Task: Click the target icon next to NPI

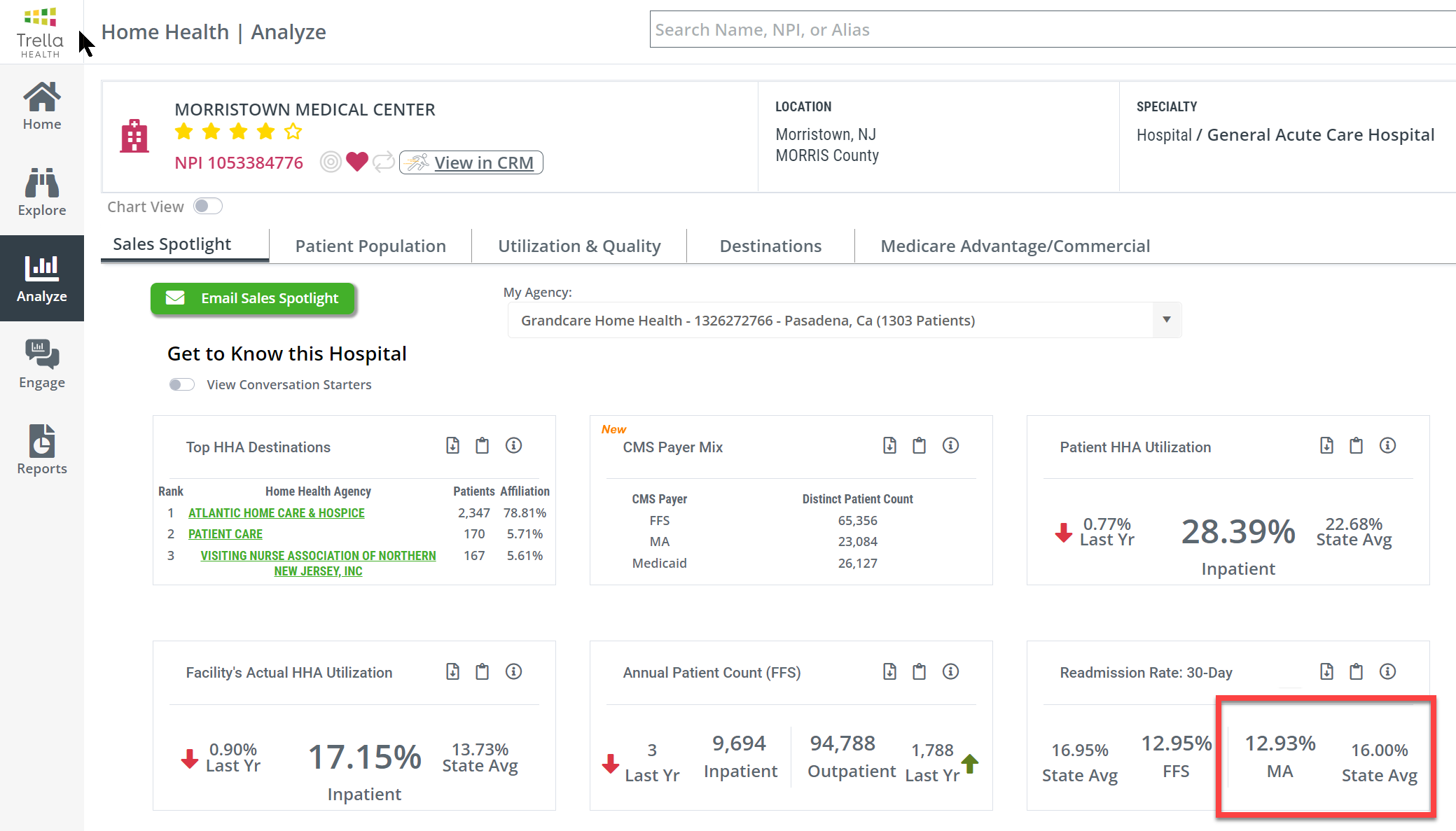Action: tap(331, 162)
